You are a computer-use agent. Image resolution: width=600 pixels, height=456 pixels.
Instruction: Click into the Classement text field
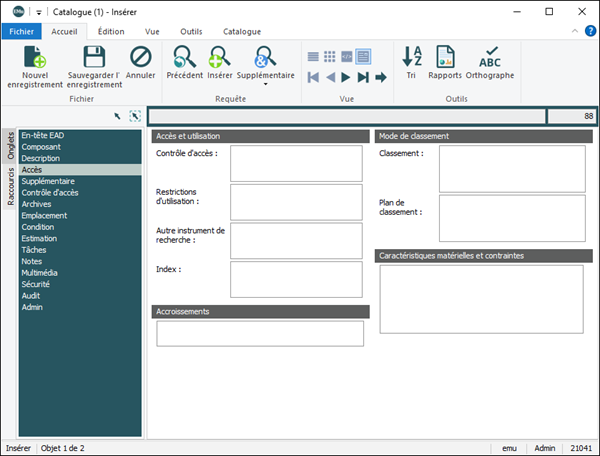pos(511,168)
